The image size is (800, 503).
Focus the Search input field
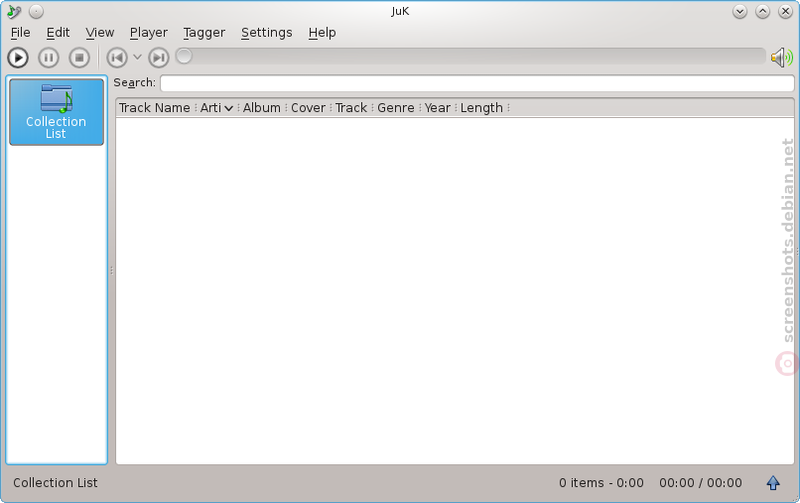pos(477,83)
